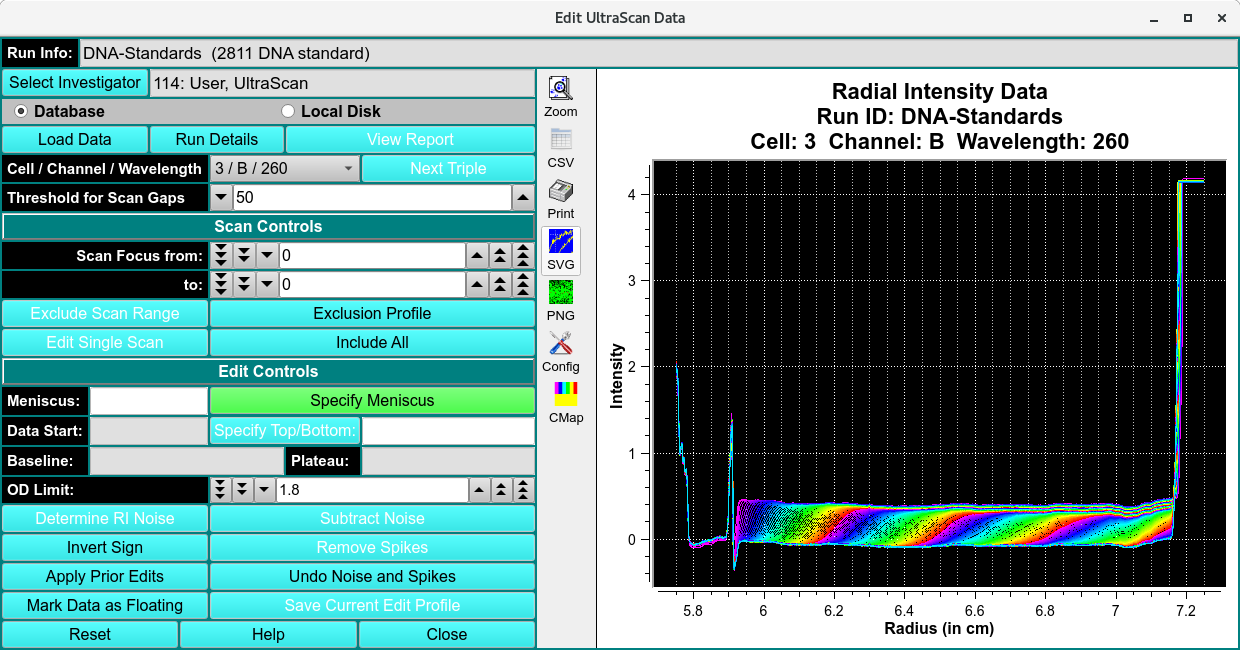Click the Select Investigator button
This screenshot has width=1240, height=650.
[75, 83]
